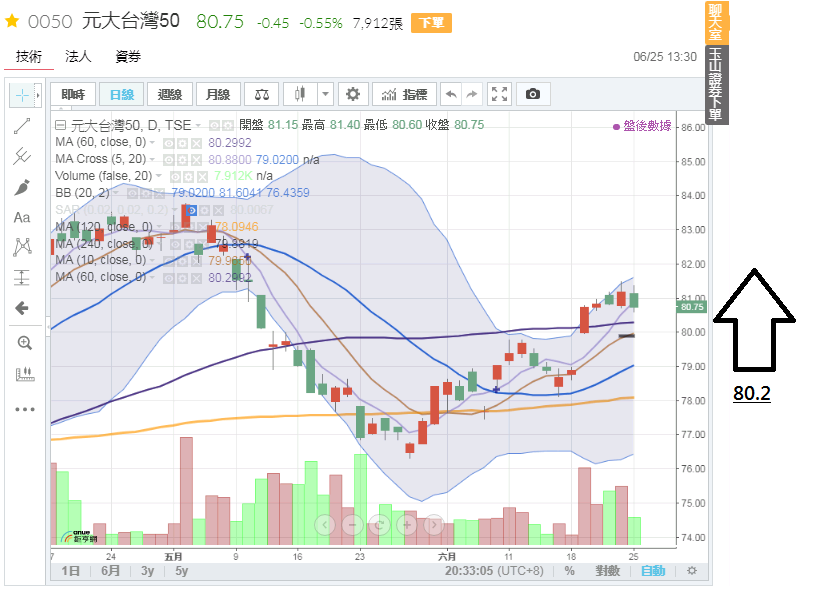Image resolution: width=830 pixels, height=600 pixels.
Task: Open the 聊天室 side tab
Action: tap(716, 22)
